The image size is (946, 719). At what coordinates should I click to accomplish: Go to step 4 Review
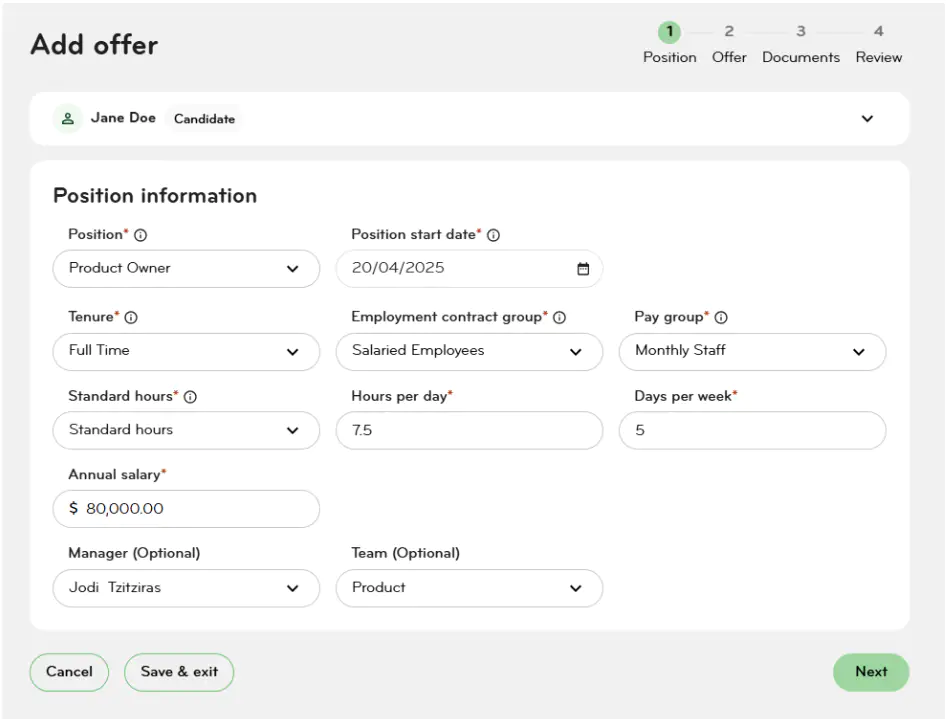878,43
